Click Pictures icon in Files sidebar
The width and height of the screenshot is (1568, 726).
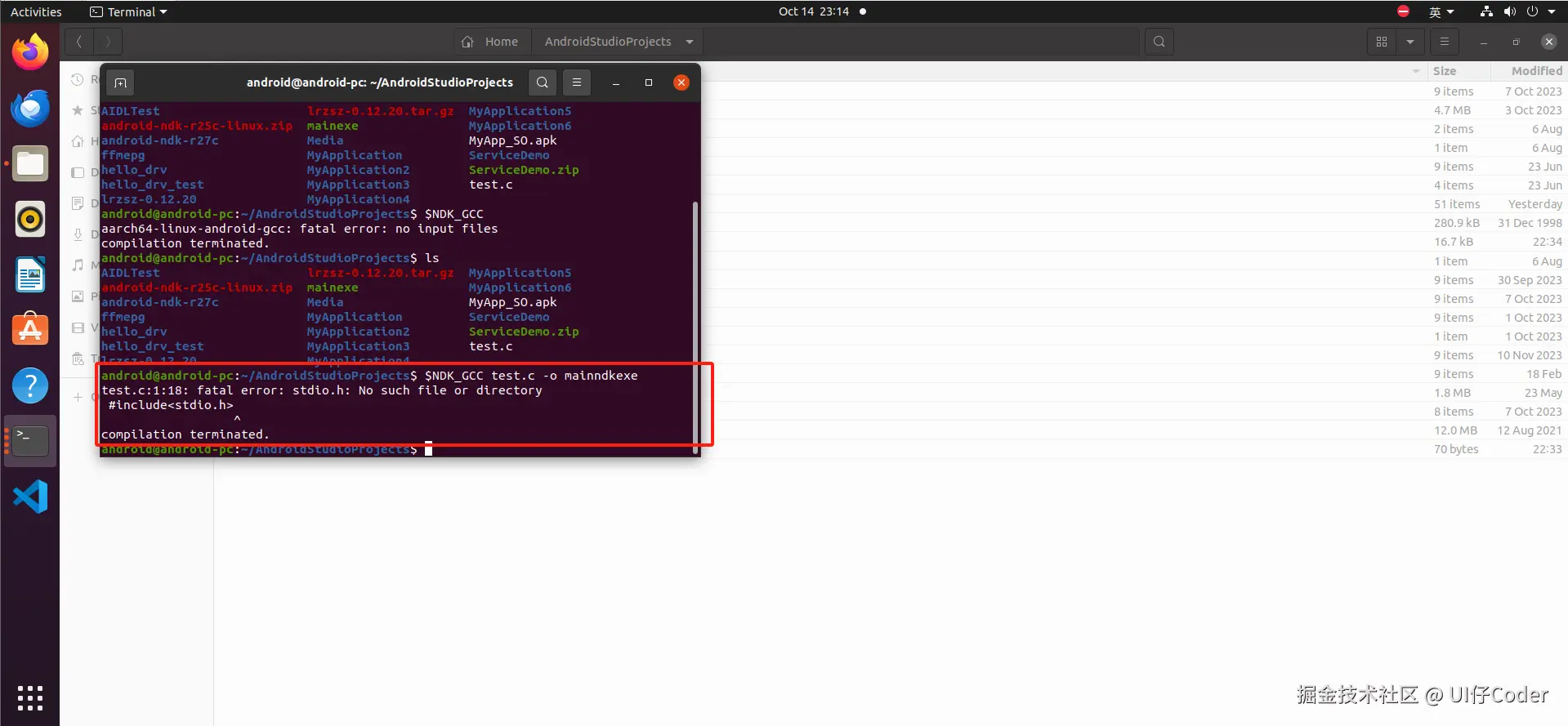click(x=78, y=296)
